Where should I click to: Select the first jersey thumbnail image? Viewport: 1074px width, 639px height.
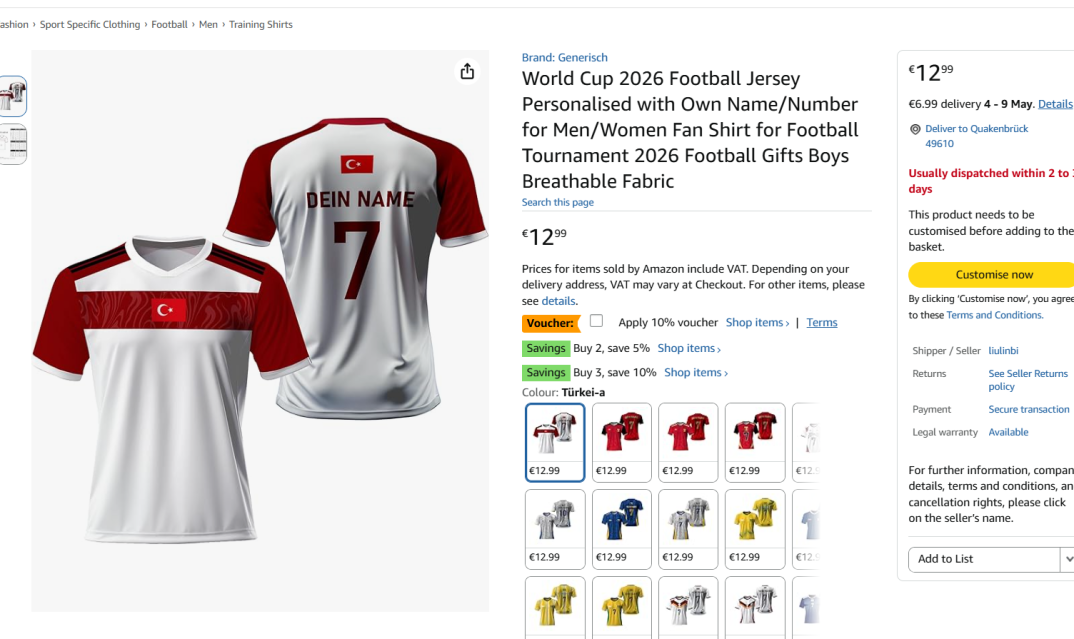(13, 96)
